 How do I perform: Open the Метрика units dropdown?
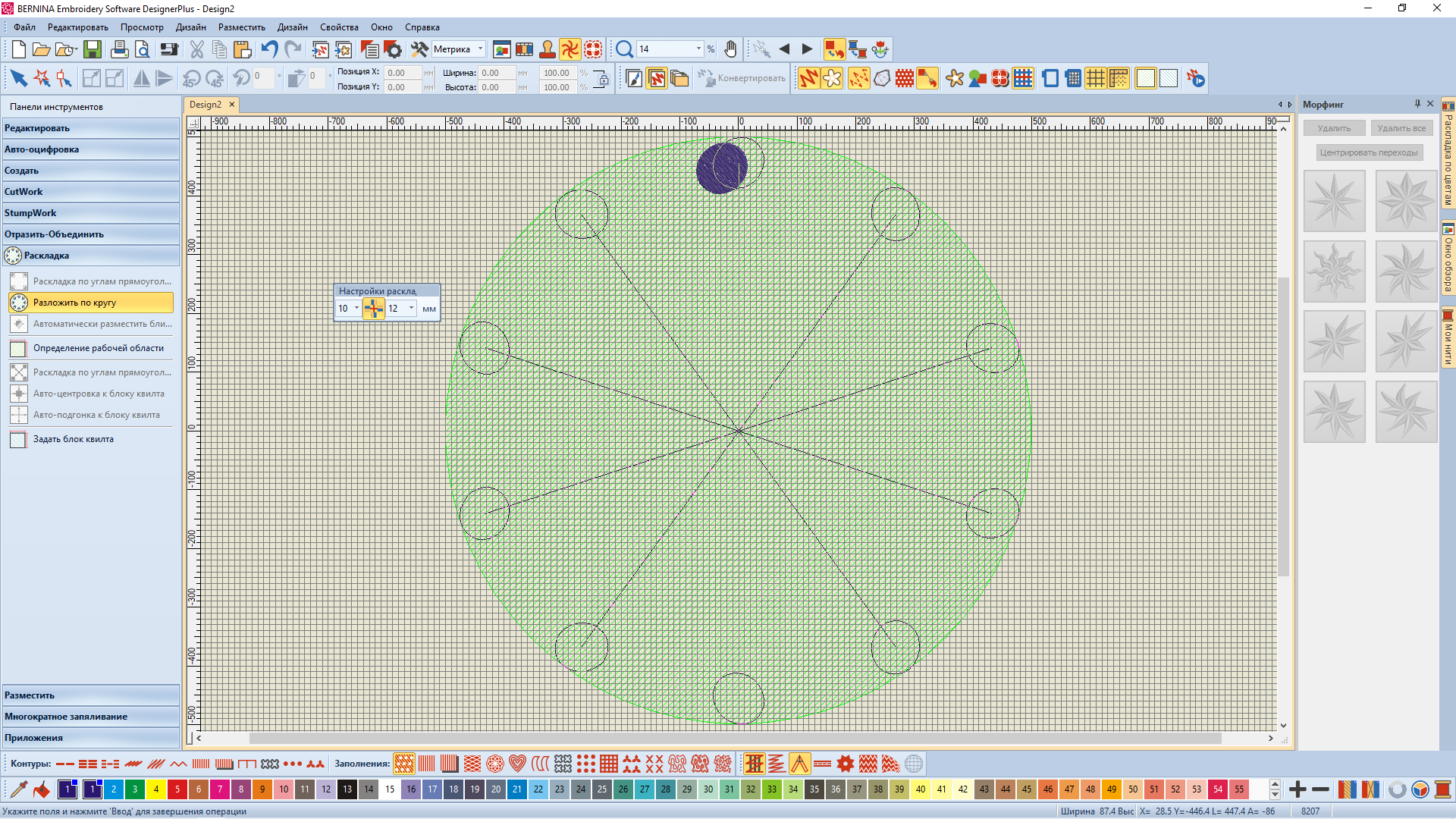coord(480,49)
